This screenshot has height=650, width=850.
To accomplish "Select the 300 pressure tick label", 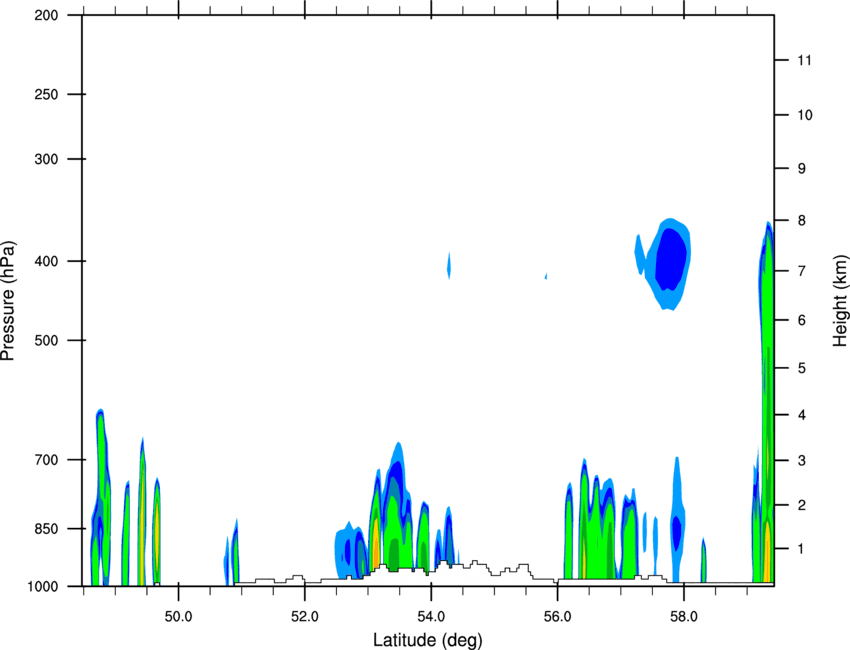I will tap(47, 159).
